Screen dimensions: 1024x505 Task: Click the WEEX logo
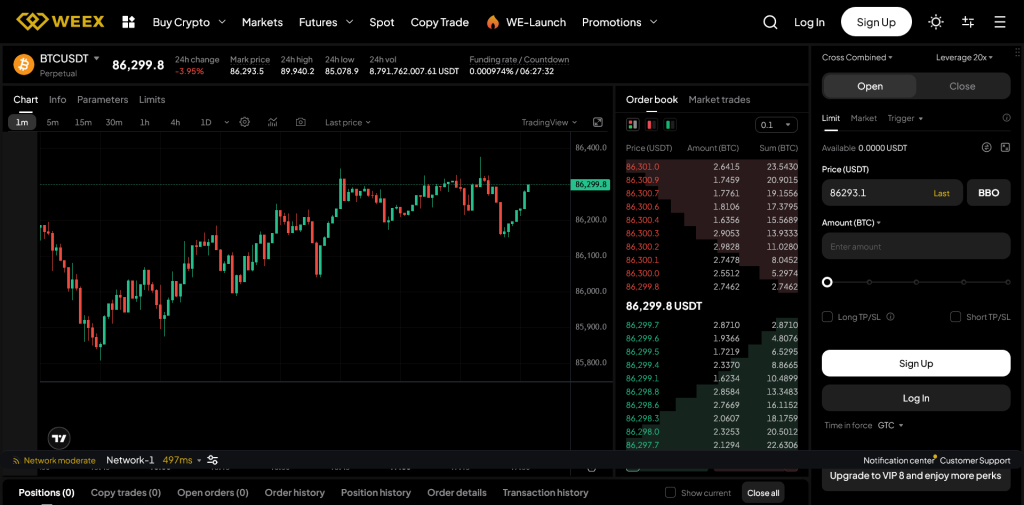pos(60,22)
